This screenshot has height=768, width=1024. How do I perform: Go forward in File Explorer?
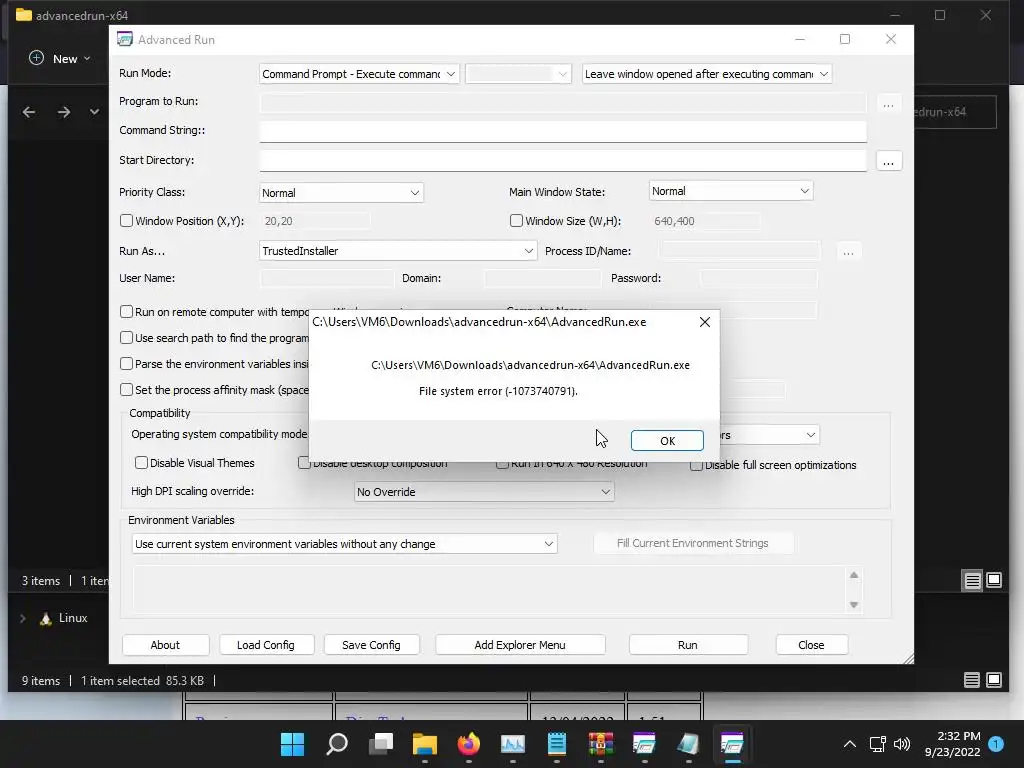click(63, 112)
